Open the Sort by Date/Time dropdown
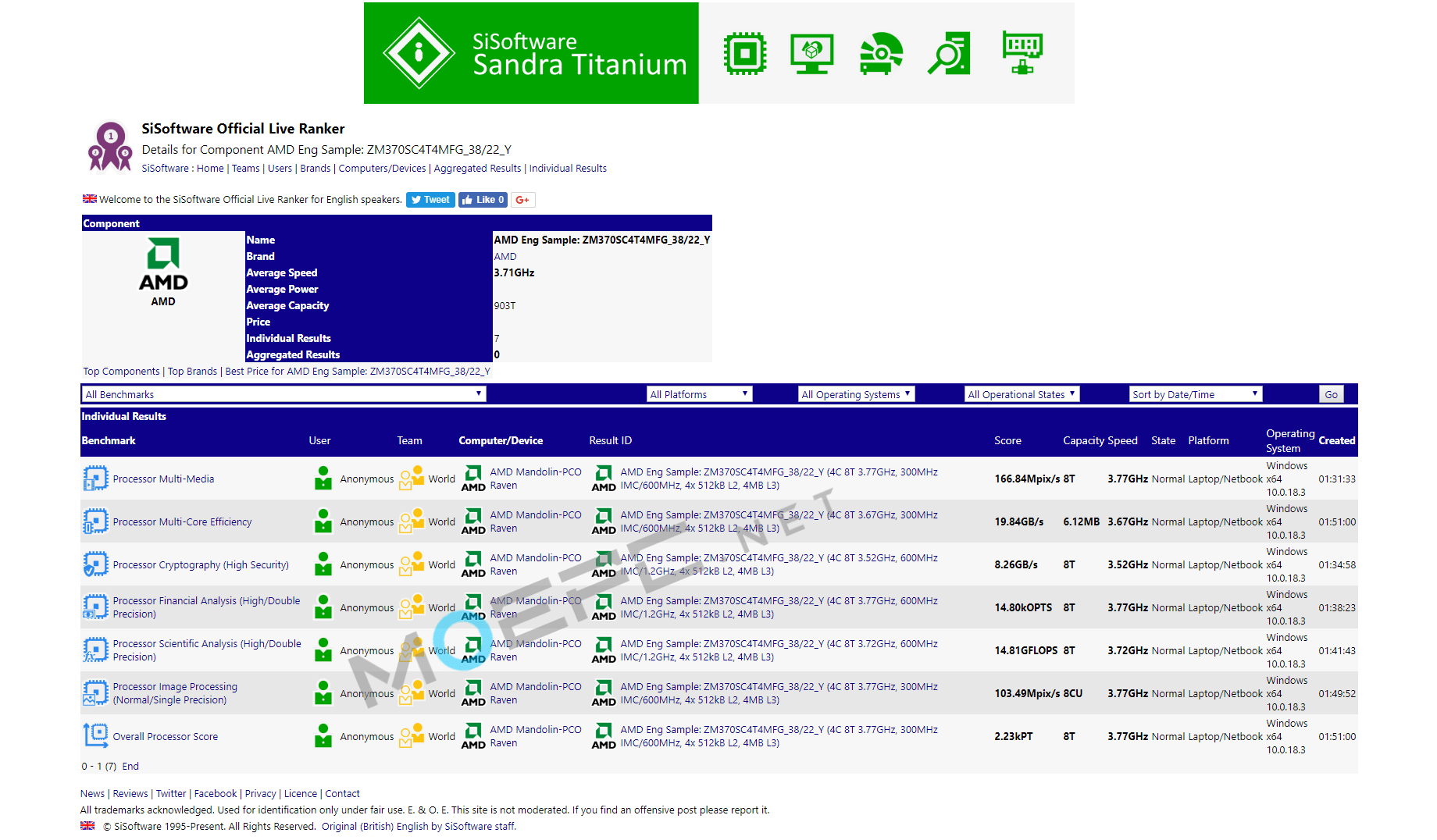 coord(1196,394)
